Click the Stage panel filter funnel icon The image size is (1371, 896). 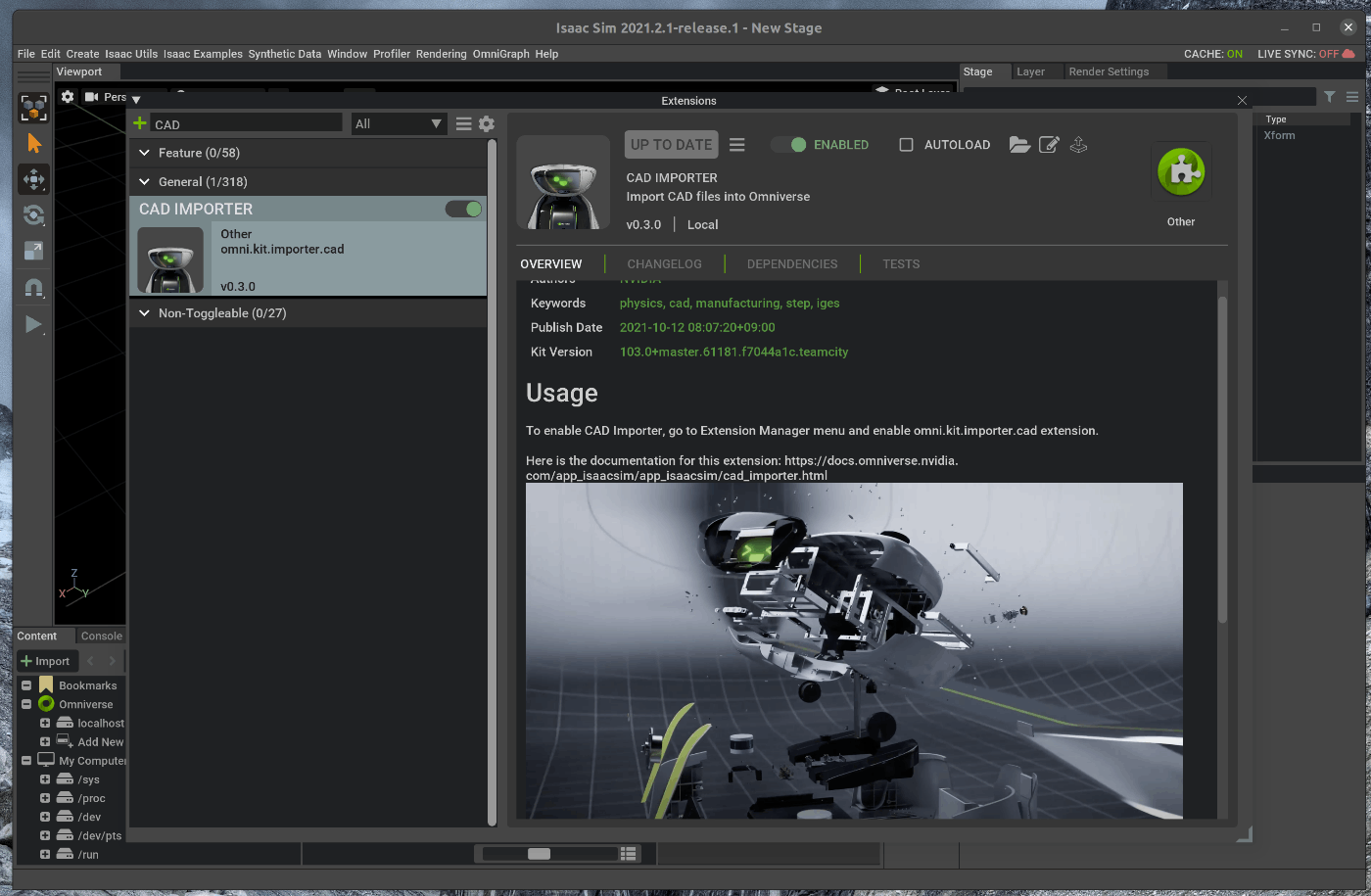coord(1330,97)
